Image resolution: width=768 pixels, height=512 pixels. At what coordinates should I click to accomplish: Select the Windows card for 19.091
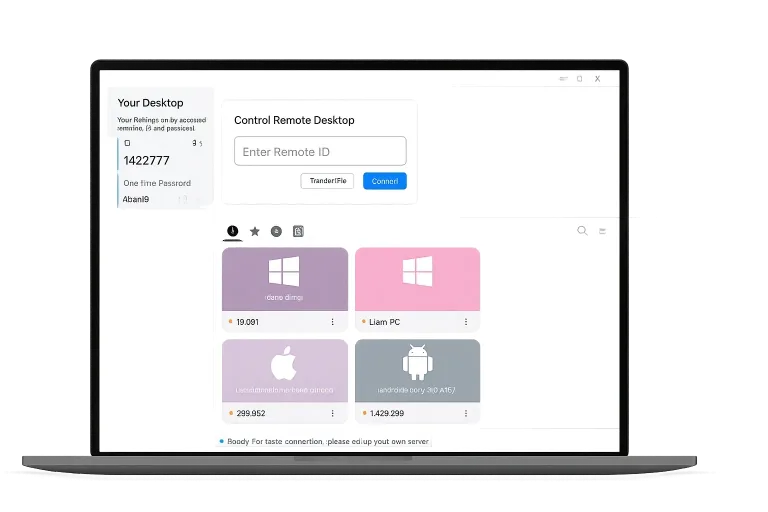(285, 279)
